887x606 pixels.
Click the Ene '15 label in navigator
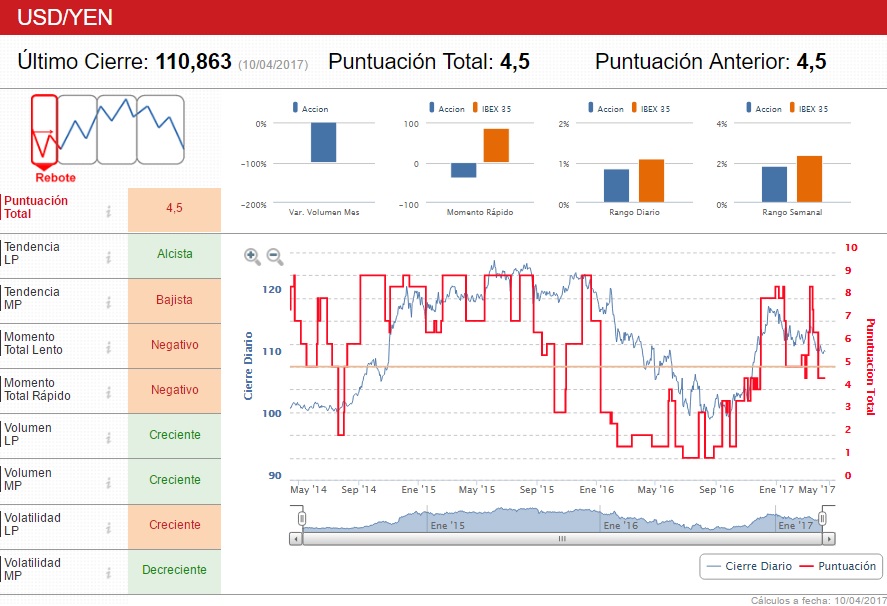447,526
